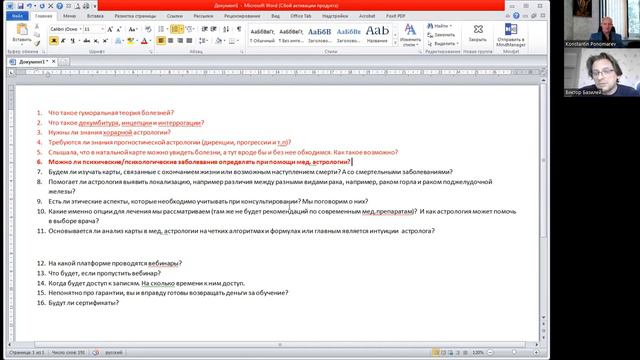This screenshot has height=360, width=640.
Task: Switch to the Вид ribbon tab
Action: [276, 16]
